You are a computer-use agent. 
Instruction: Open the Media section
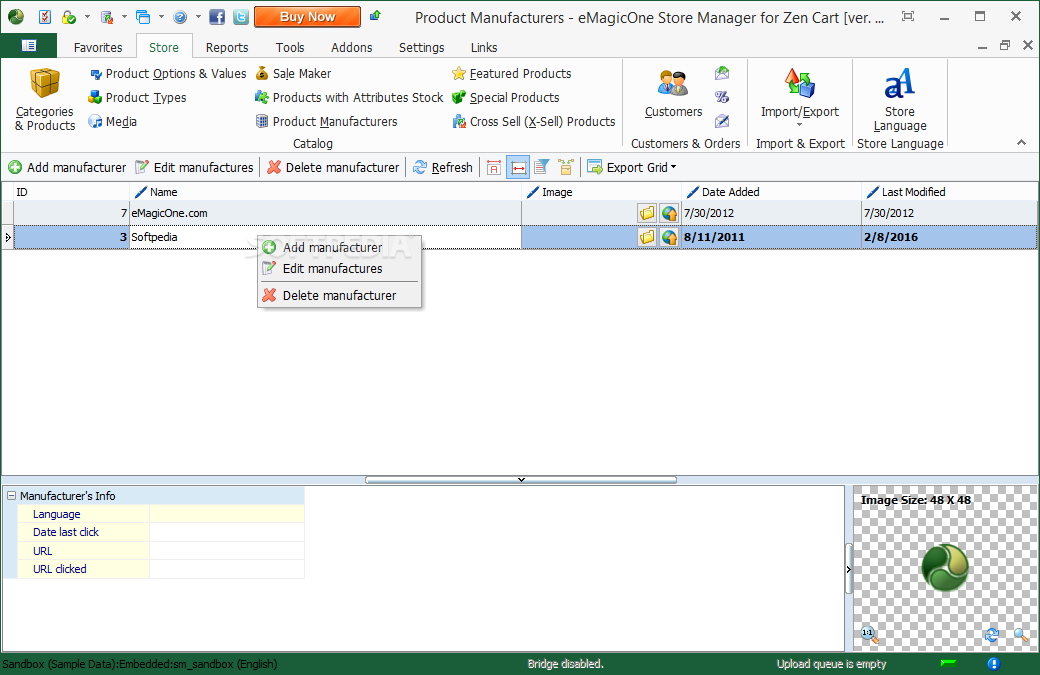(113, 121)
